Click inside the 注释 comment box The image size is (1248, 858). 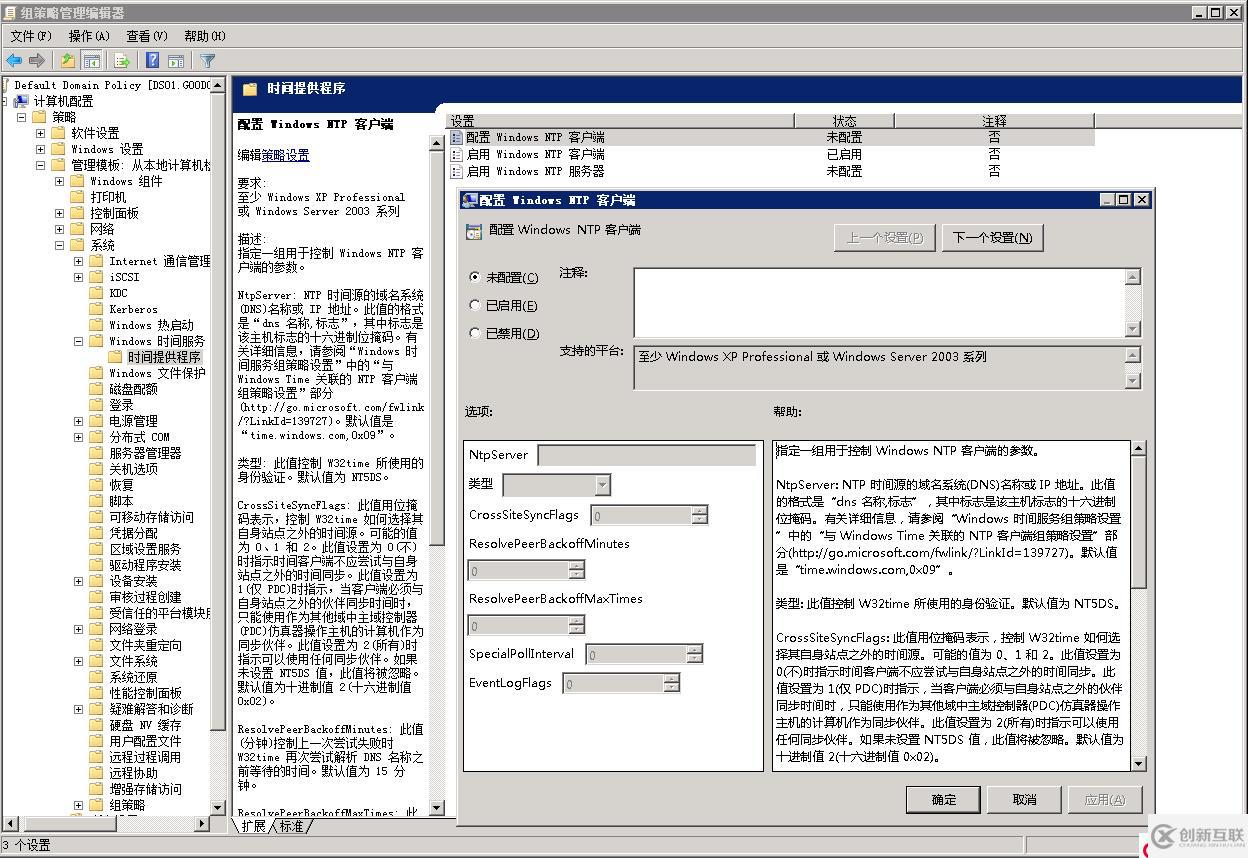tap(880, 302)
